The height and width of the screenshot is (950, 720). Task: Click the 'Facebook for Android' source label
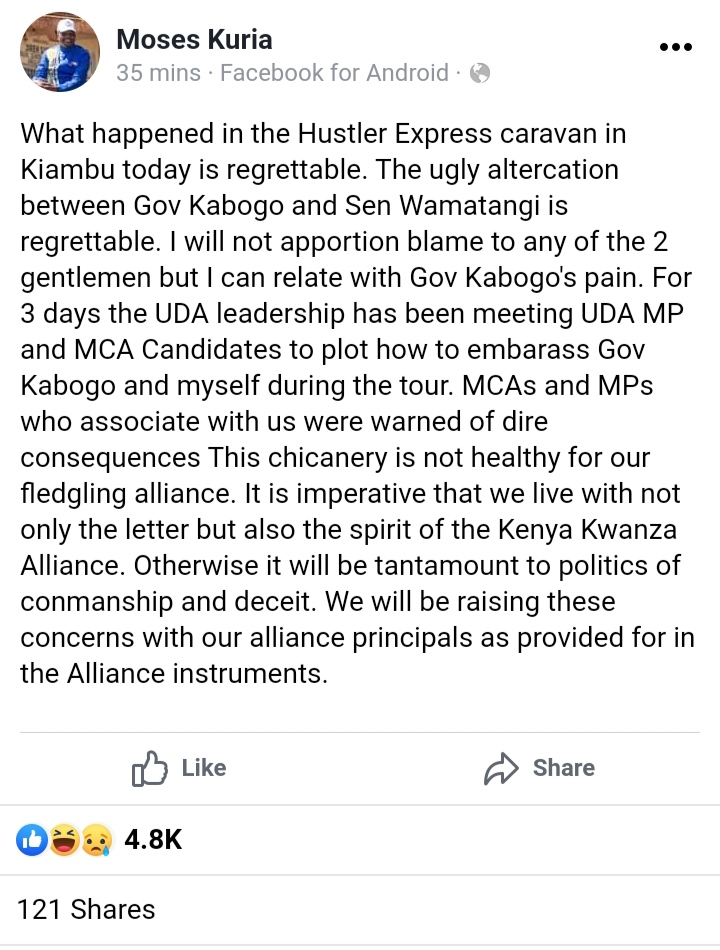[x=334, y=73]
